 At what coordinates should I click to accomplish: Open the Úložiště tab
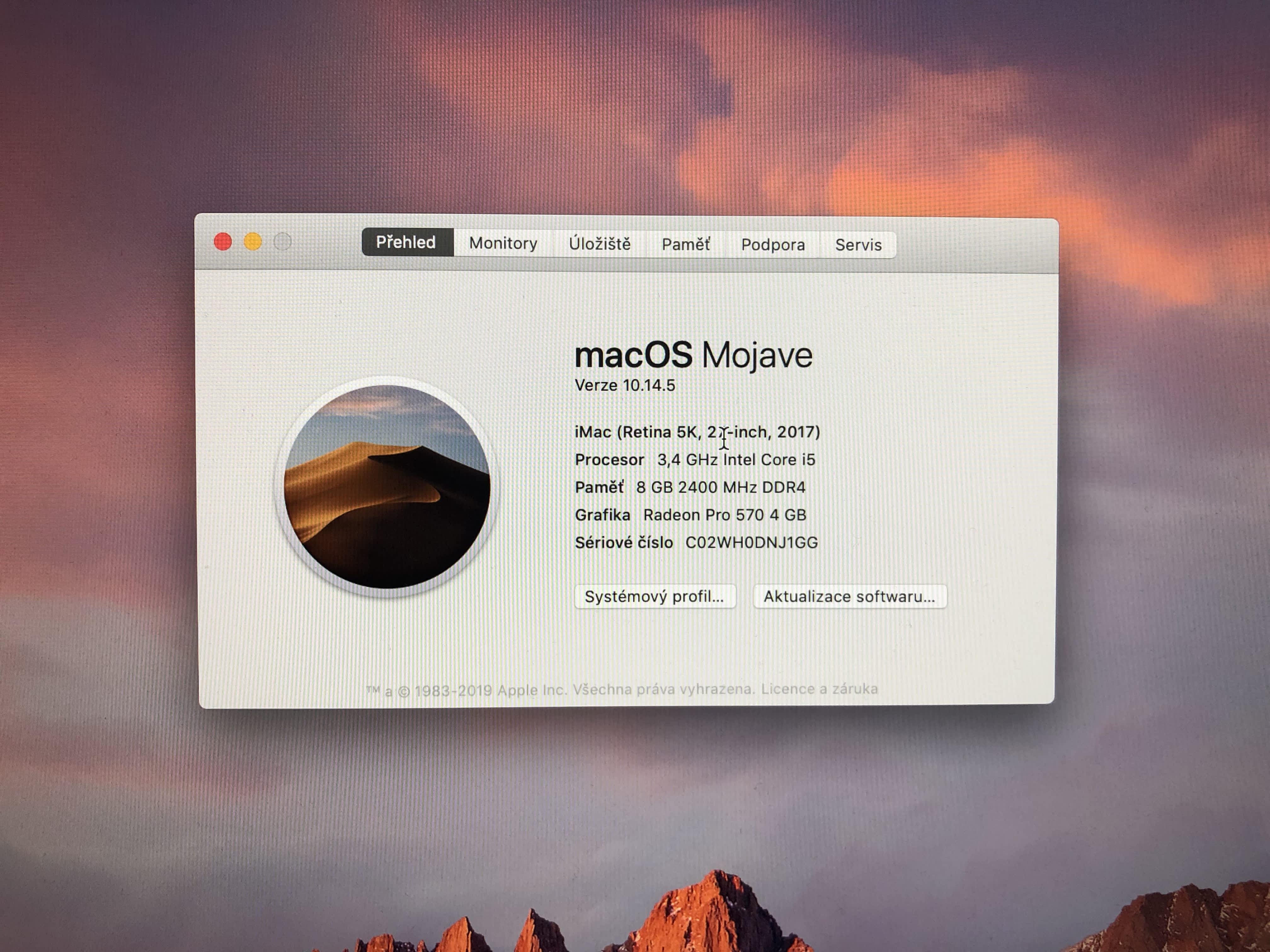(599, 244)
